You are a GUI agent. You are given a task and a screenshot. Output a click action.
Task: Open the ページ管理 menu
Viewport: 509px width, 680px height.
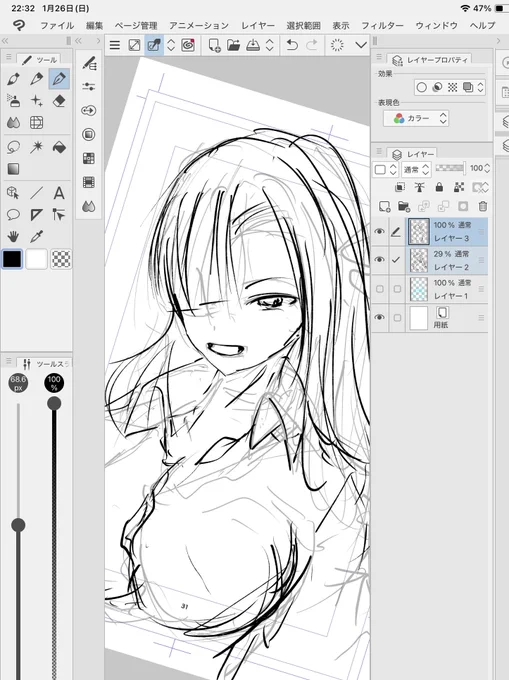[136, 26]
